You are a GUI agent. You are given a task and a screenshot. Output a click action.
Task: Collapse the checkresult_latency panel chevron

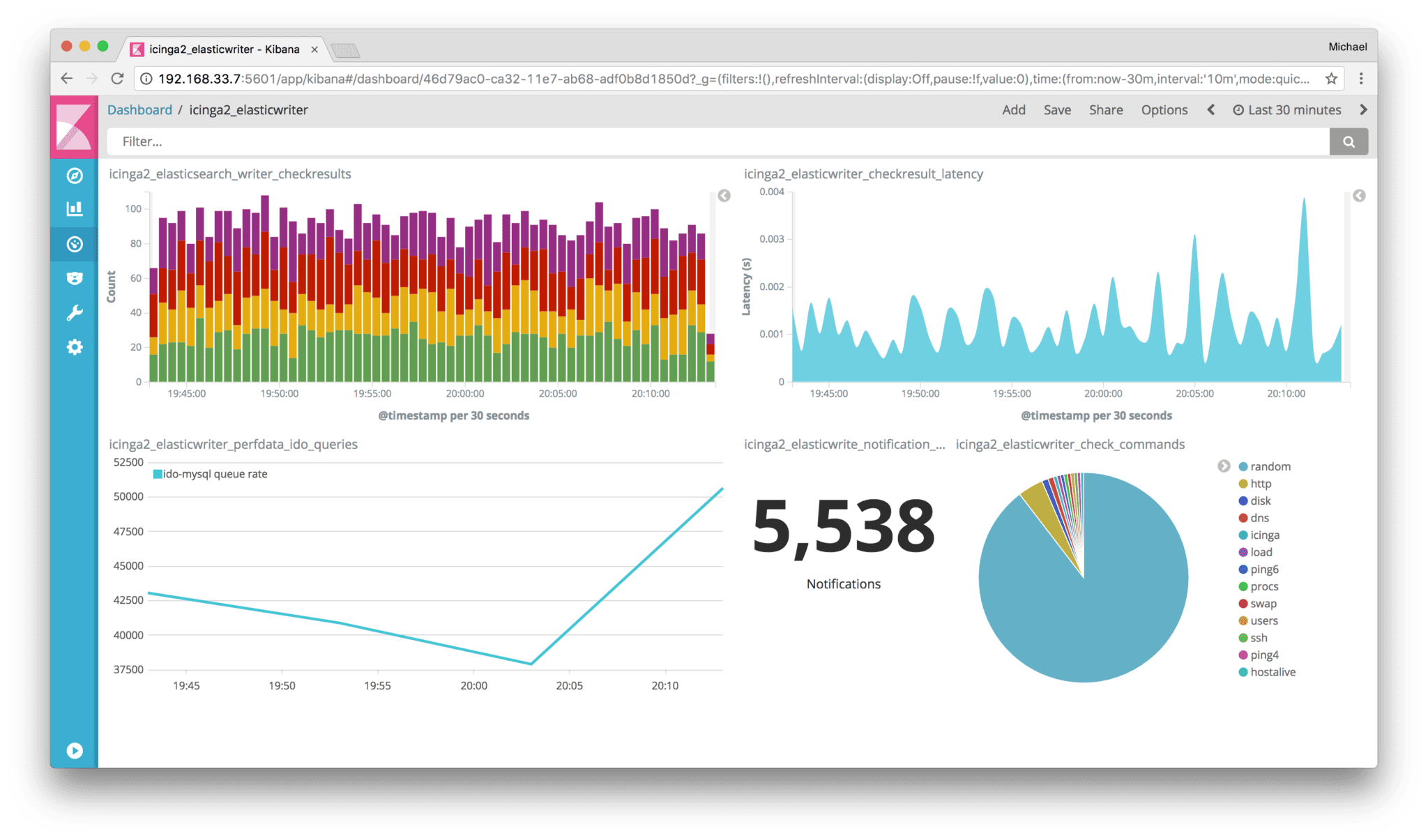[1358, 197]
